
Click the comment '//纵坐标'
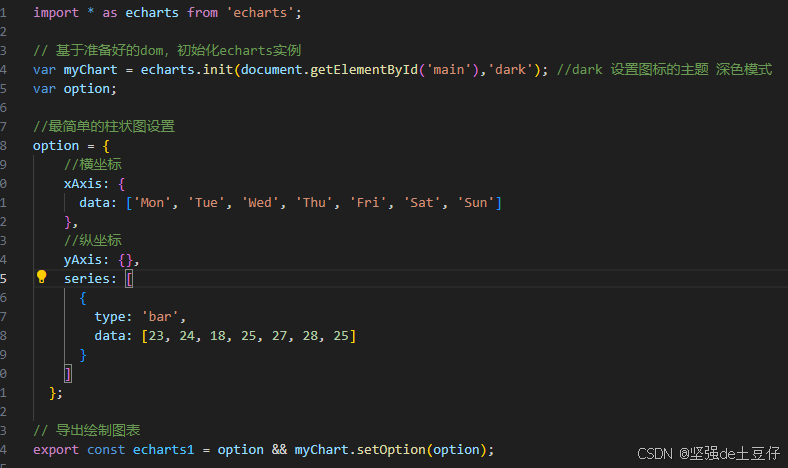tap(93, 240)
